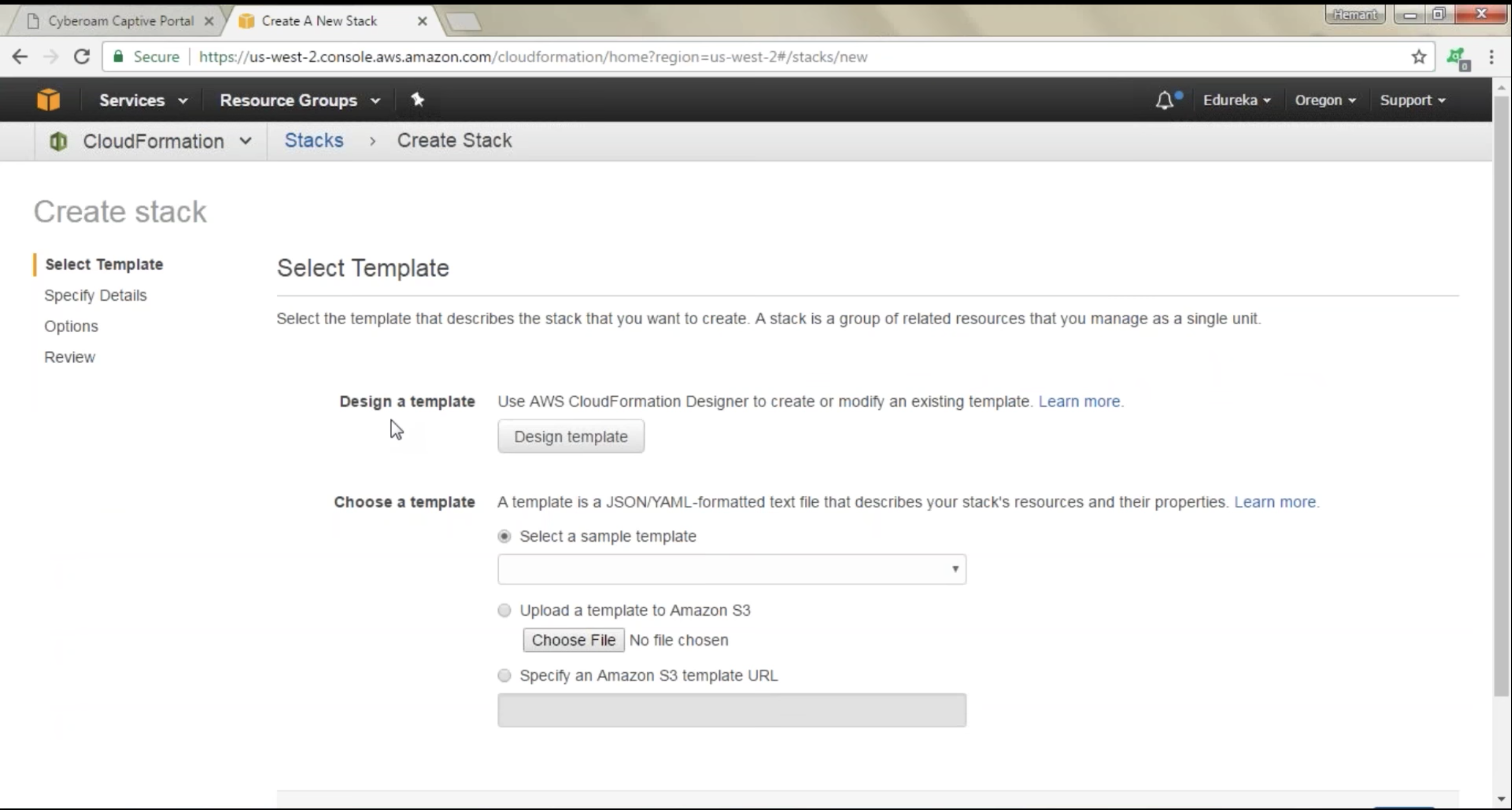The image size is (1512, 810).
Task: Open the Oregon region dropdown
Action: click(1325, 100)
